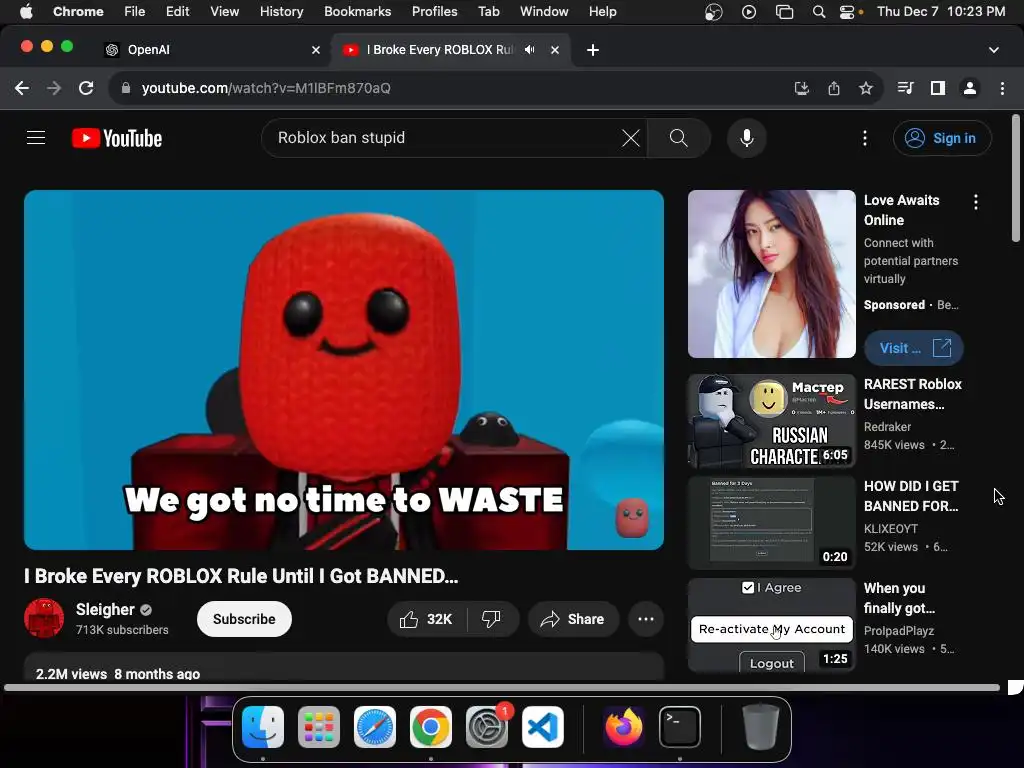Open Control Center in the menu bar
The height and width of the screenshot is (768, 1024).
point(847,12)
